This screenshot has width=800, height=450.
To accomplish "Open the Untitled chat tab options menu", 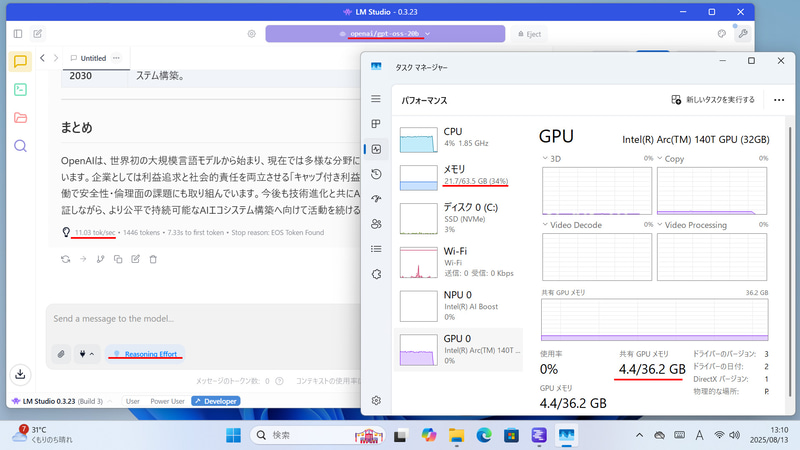I will tap(116, 58).
